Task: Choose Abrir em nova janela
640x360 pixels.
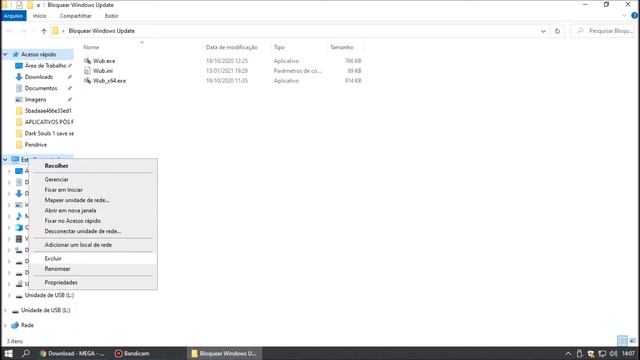Action: pyautogui.click(x=93, y=211)
